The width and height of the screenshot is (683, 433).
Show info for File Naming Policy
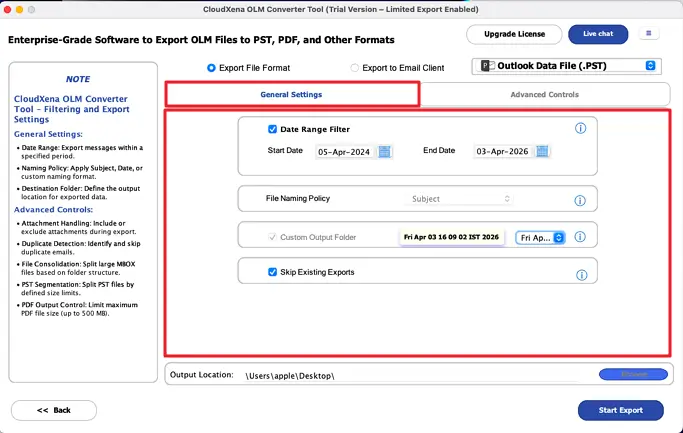coord(580,200)
